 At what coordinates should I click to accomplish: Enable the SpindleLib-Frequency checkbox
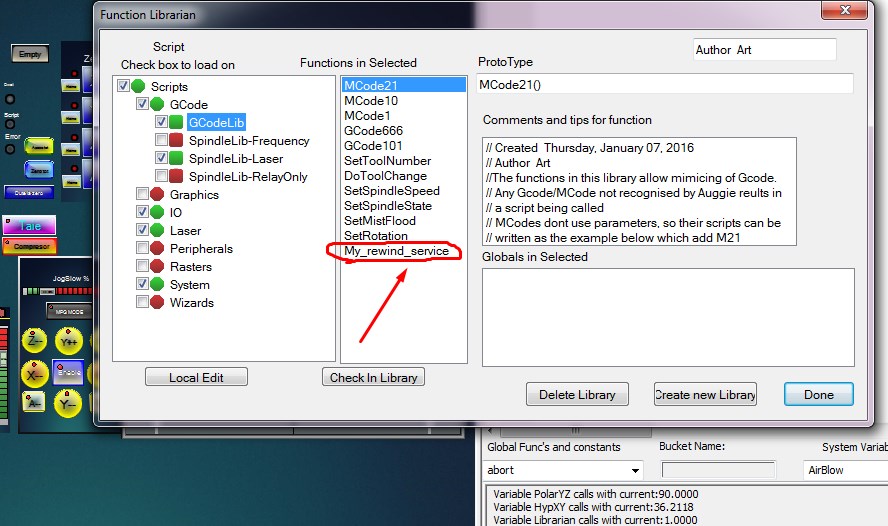(x=161, y=141)
